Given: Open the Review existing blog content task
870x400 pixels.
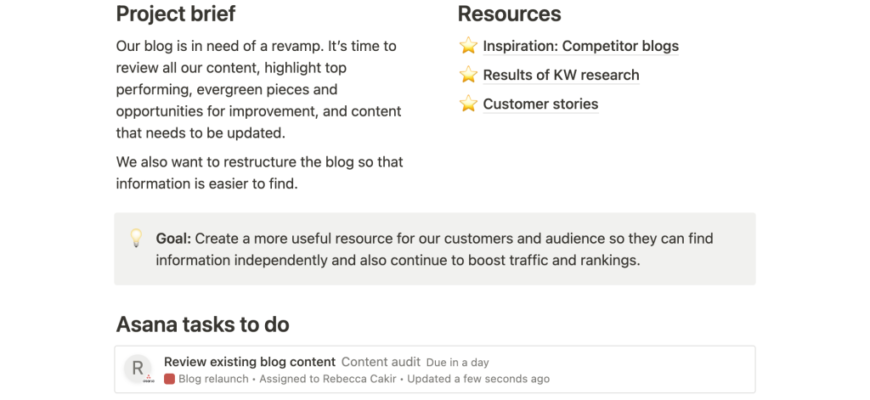Looking at the screenshot, I should pyautogui.click(x=250, y=362).
